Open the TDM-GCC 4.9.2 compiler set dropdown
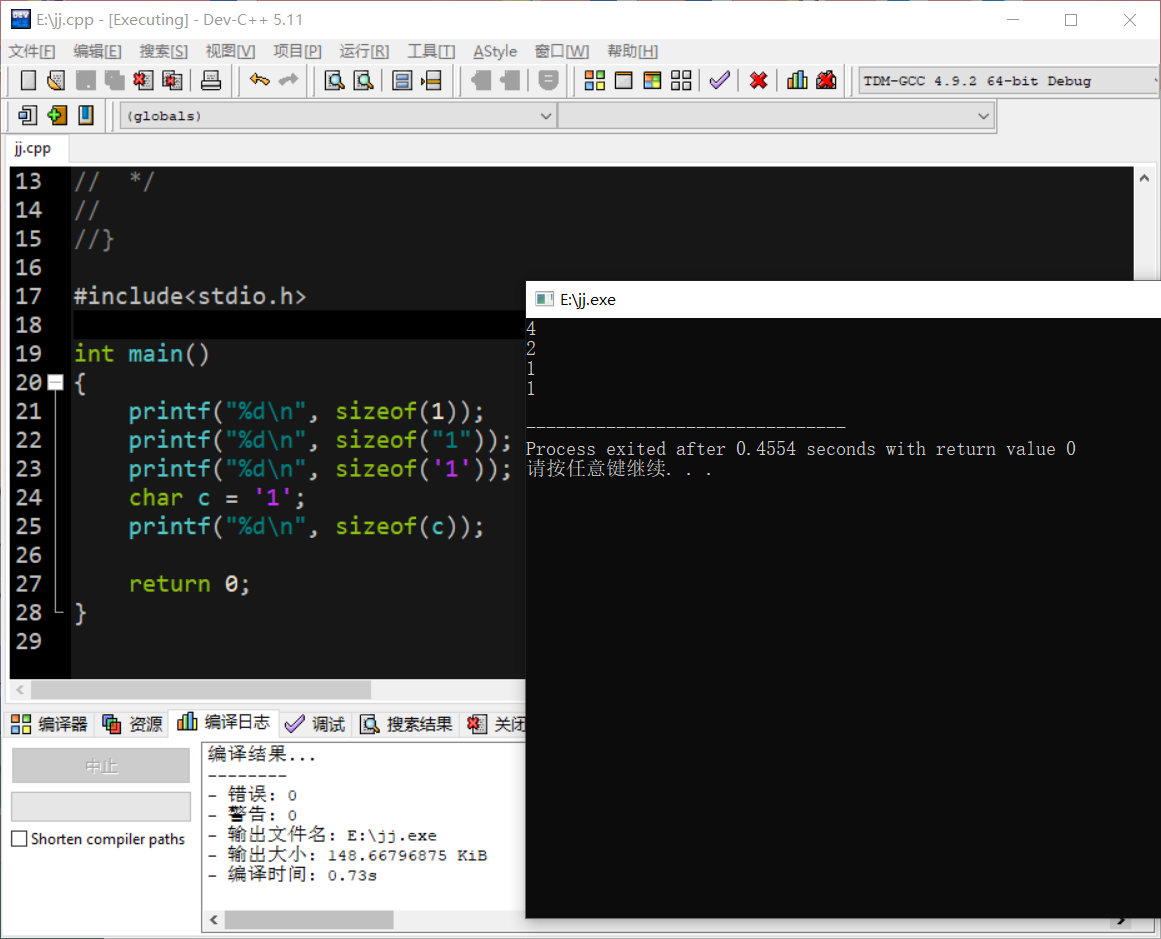The width and height of the screenshot is (1161, 939). point(1008,81)
